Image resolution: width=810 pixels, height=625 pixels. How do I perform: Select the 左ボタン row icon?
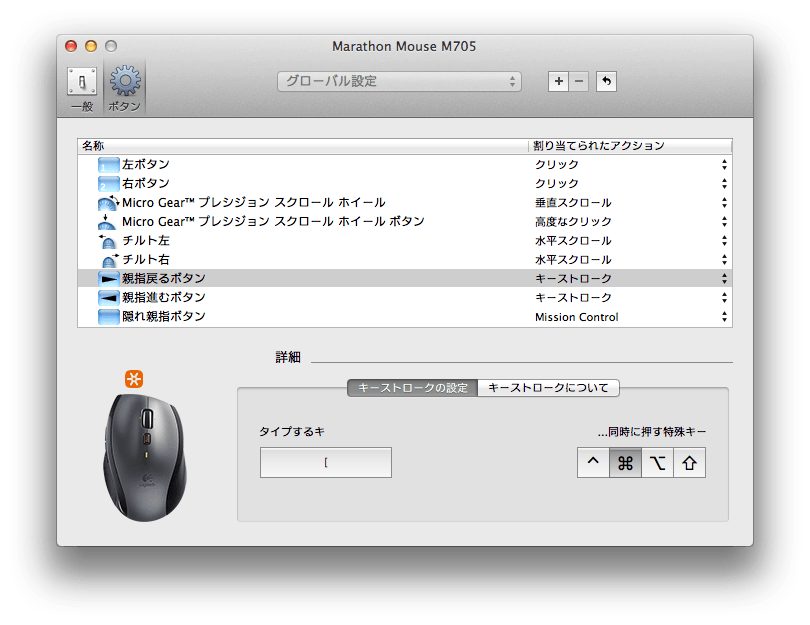click(x=108, y=164)
